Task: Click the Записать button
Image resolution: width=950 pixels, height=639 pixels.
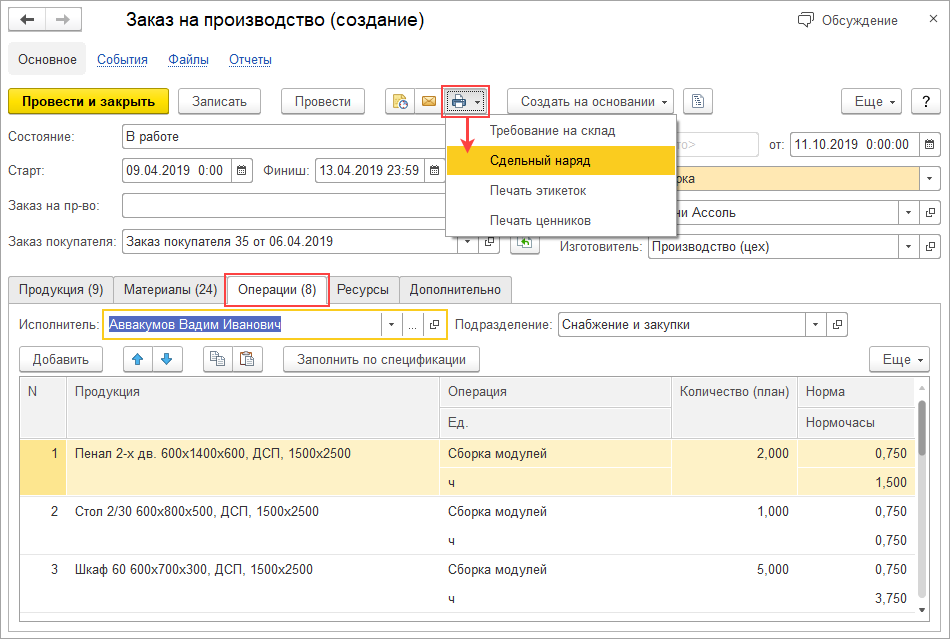Action: point(219,101)
